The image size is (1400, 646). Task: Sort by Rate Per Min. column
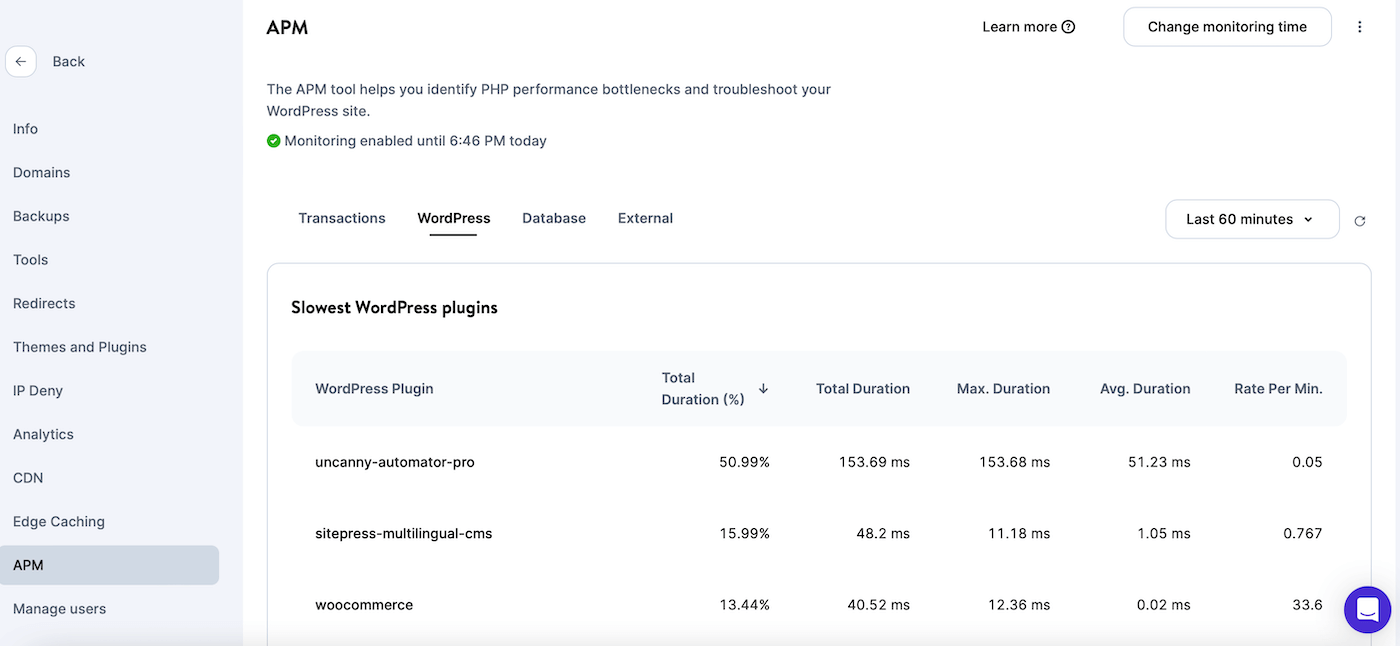point(1277,388)
